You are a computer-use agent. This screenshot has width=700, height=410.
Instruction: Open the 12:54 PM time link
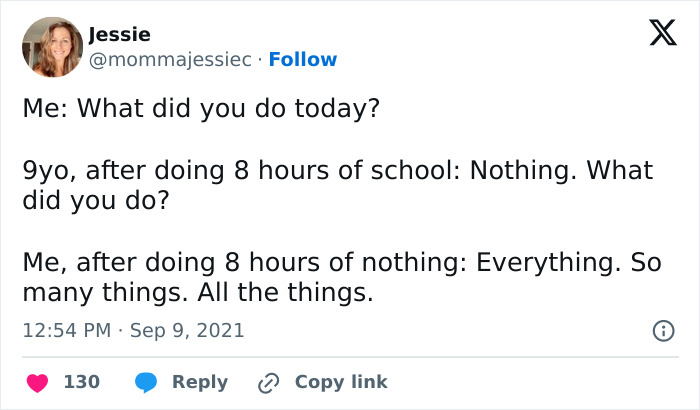64,330
